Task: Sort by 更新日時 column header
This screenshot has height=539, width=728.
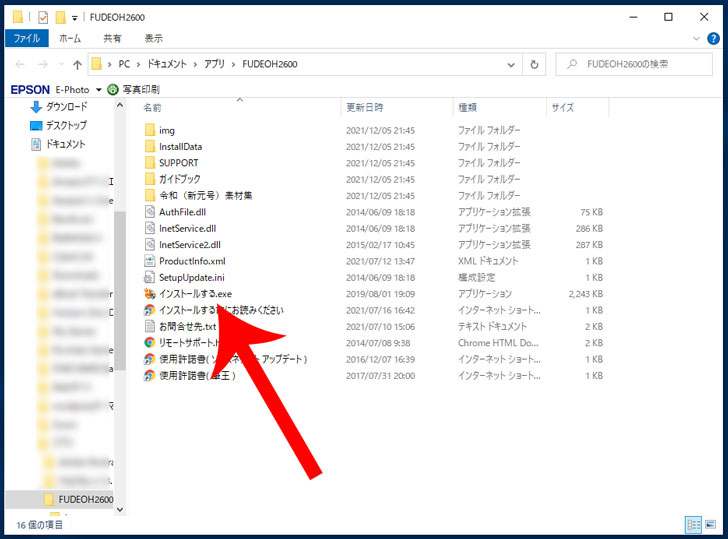Action: tap(365, 108)
